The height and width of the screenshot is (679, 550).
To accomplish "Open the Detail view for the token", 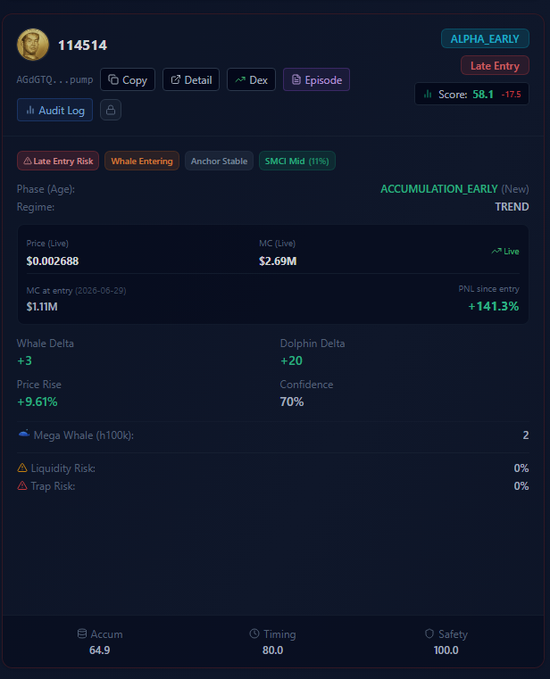I will [x=191, y=80].
